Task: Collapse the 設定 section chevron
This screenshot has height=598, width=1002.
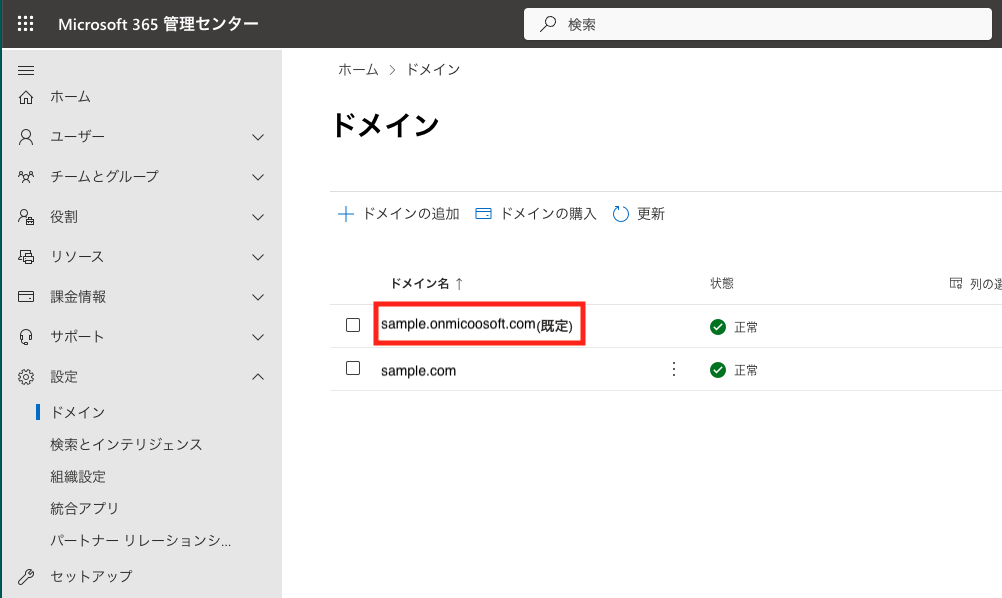Action: 258,377
